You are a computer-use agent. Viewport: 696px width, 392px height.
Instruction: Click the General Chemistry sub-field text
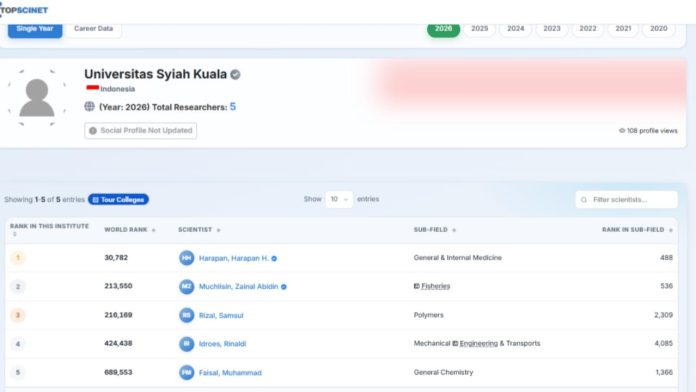coord(443,372)
